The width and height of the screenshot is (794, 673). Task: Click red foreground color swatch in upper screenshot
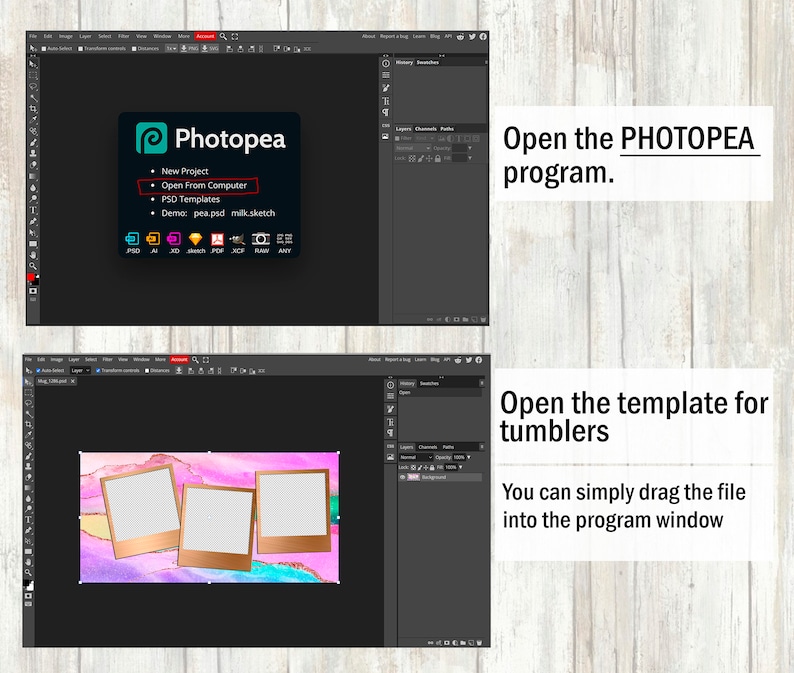(31, 278)
